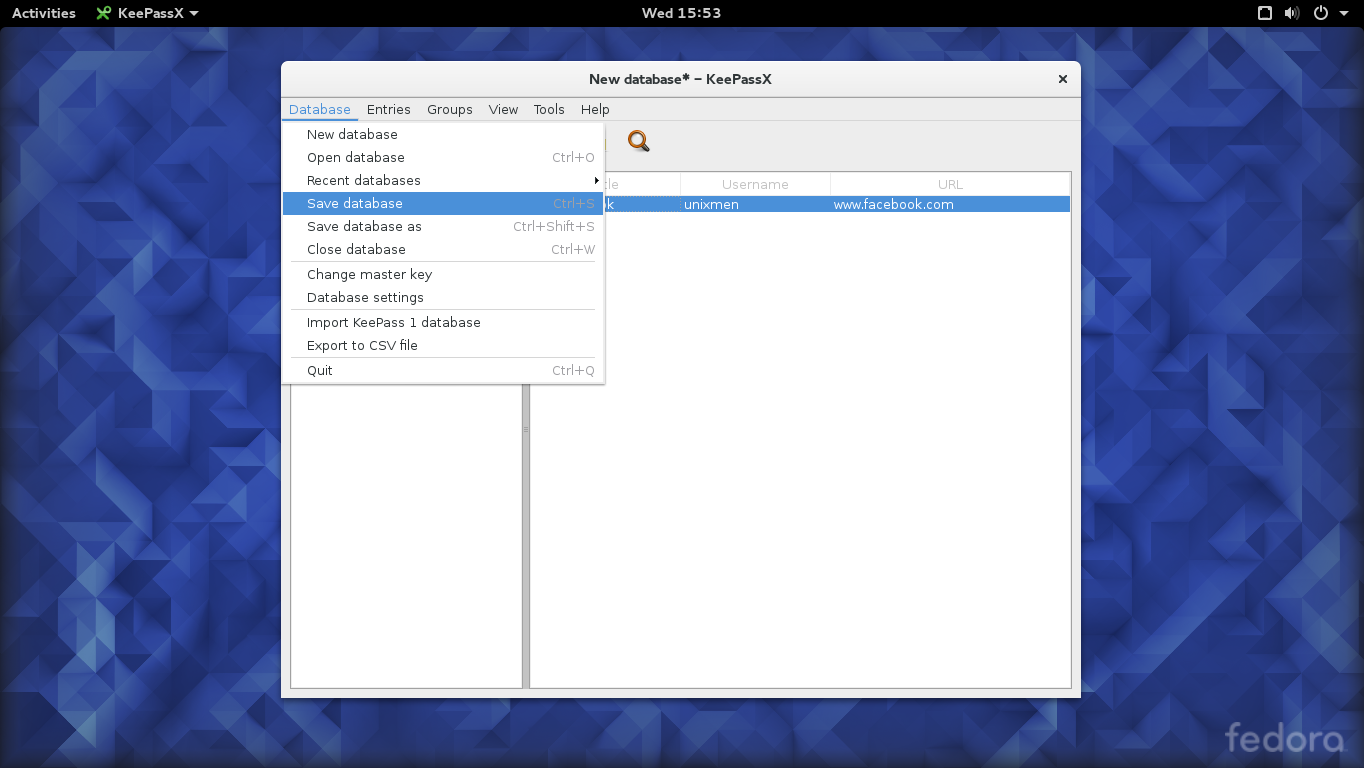Click the clock showing Wed 15:53
Viewport: 1364px width, 768px height.
681,13
